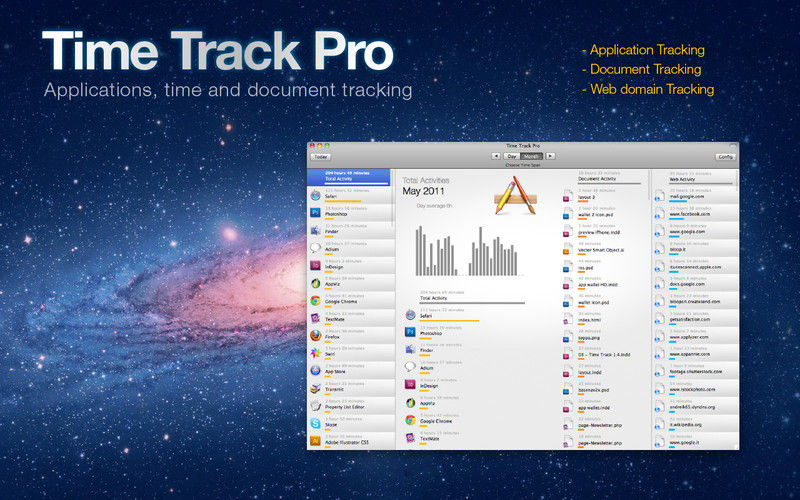
Task: Select the Transmit icon in sidebar
Action: coord(315,388)
